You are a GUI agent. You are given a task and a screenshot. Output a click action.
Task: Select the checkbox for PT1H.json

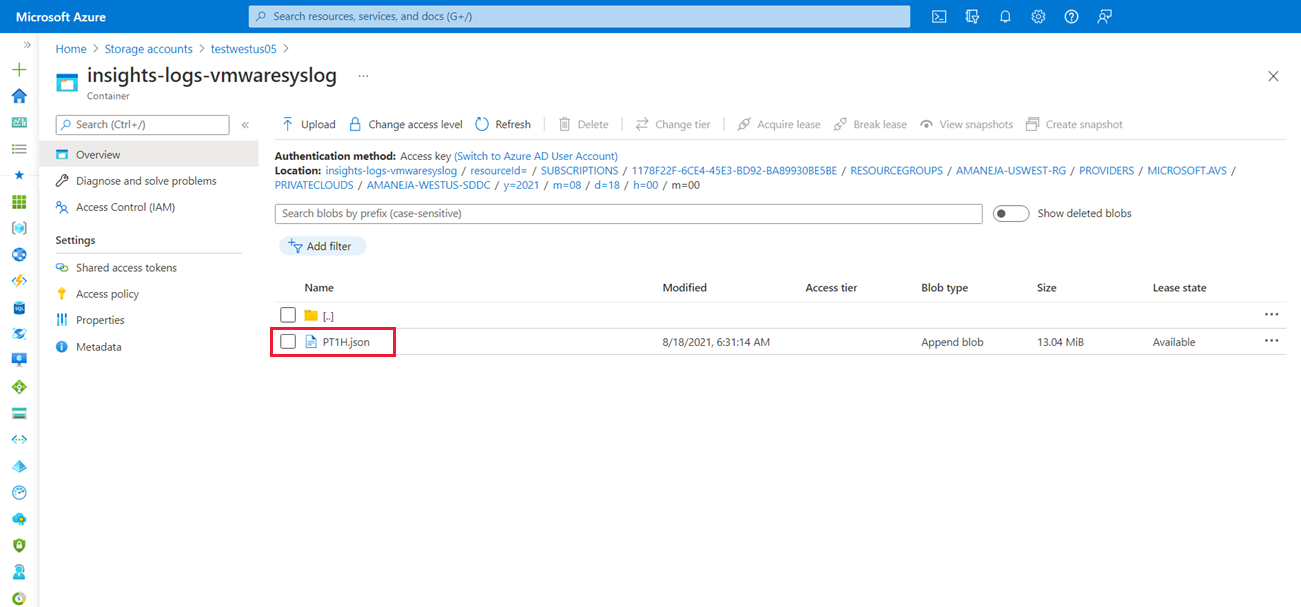coord(288,342)
